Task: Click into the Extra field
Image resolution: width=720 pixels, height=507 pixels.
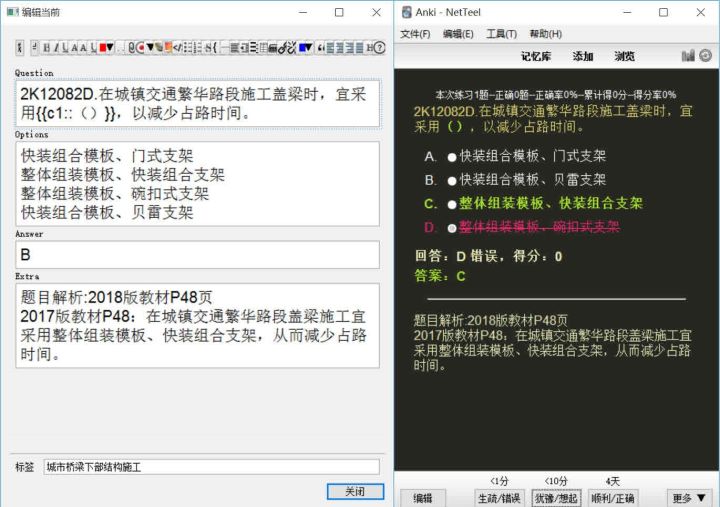Action: (x=197, y=326)
